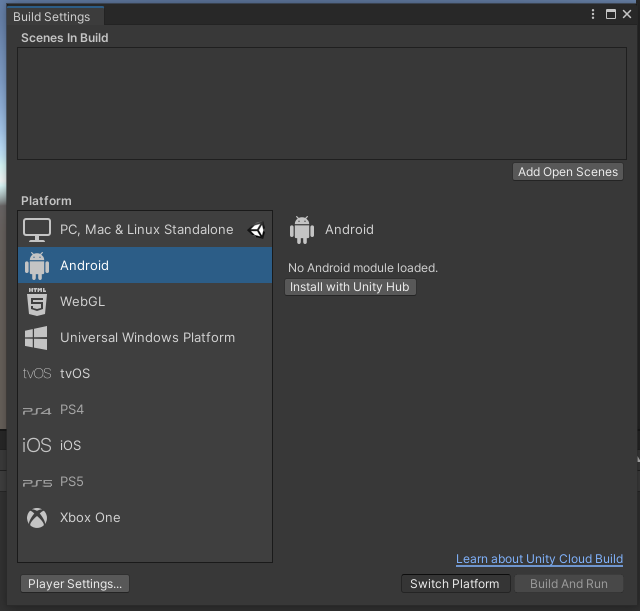Click the Xbox logo icon
640x611 pixels.
[x=37, y=518]
